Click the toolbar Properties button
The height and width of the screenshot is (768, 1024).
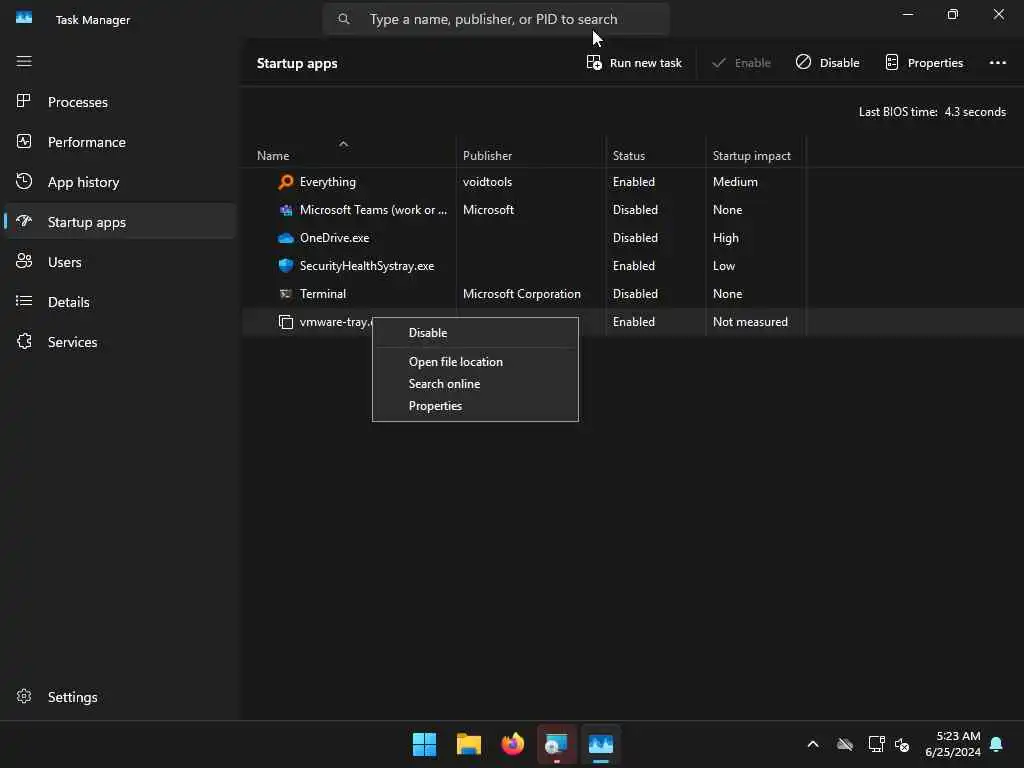pyautogui.click(x=924, y=63)
